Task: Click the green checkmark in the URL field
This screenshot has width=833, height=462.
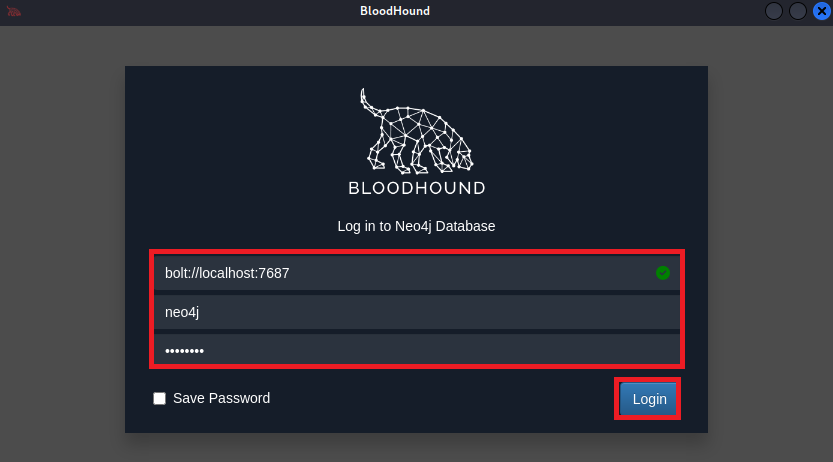Action: pos(662,272)
